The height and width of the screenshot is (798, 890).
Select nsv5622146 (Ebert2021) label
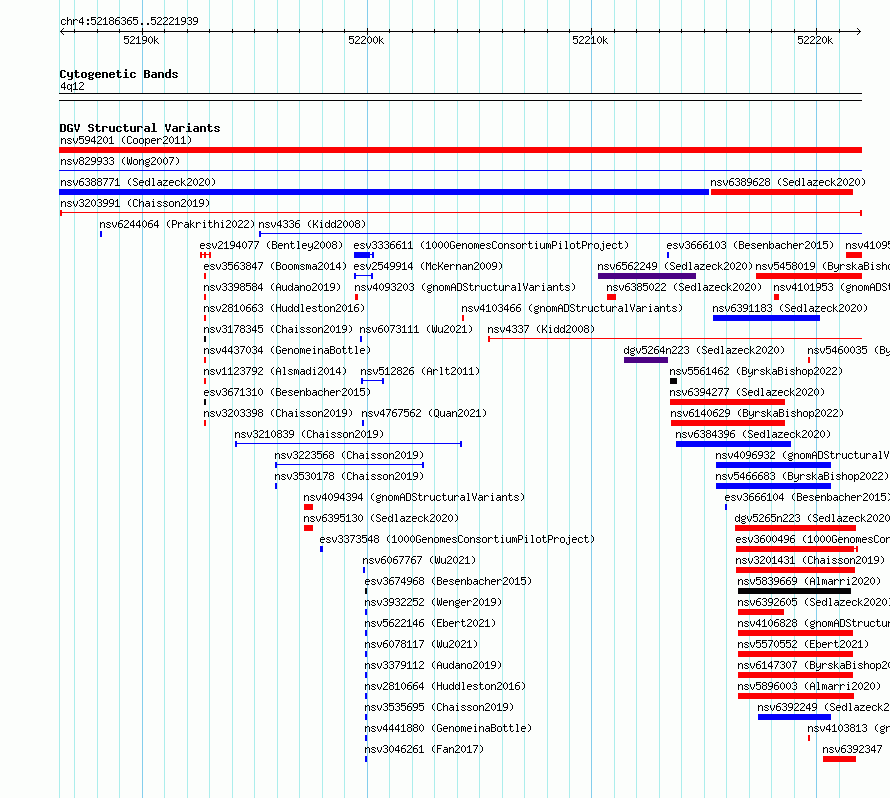click(430, 623)
